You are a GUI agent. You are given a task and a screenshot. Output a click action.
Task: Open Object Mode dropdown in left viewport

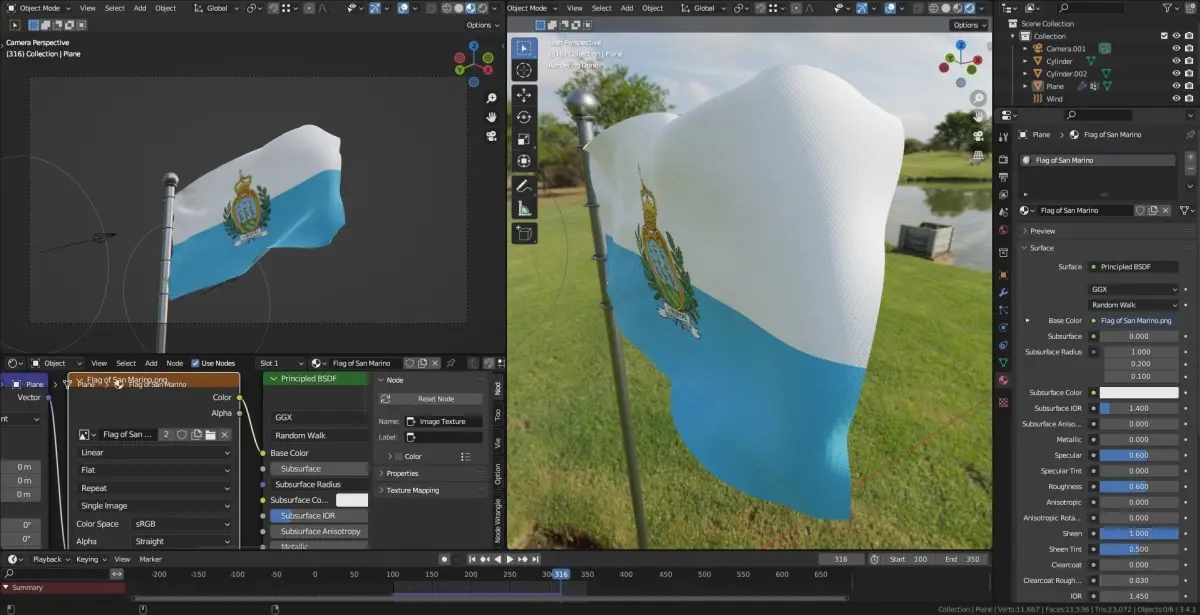pos(38,8)
